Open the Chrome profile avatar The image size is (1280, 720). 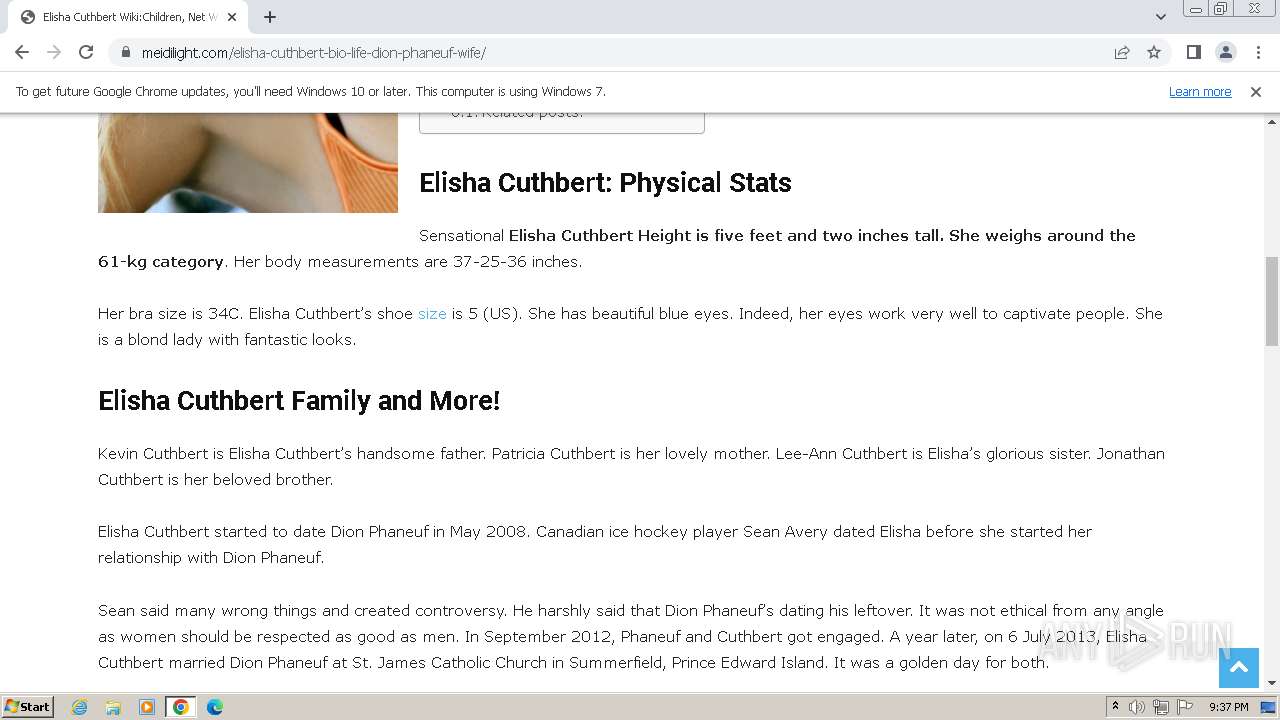[1225, 52]
